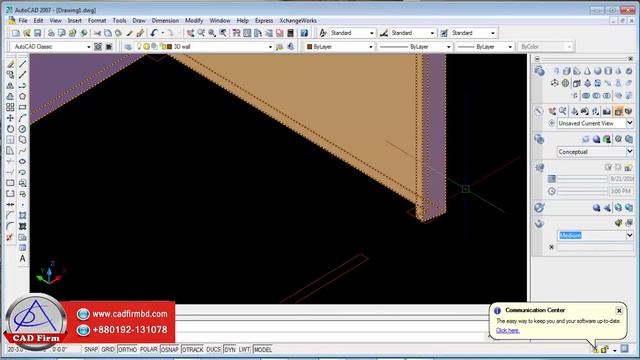The height and width of the screenshot is (360, 640).
Task: Click the MODEL button in status bar
Action: click(x=262, y=349)
